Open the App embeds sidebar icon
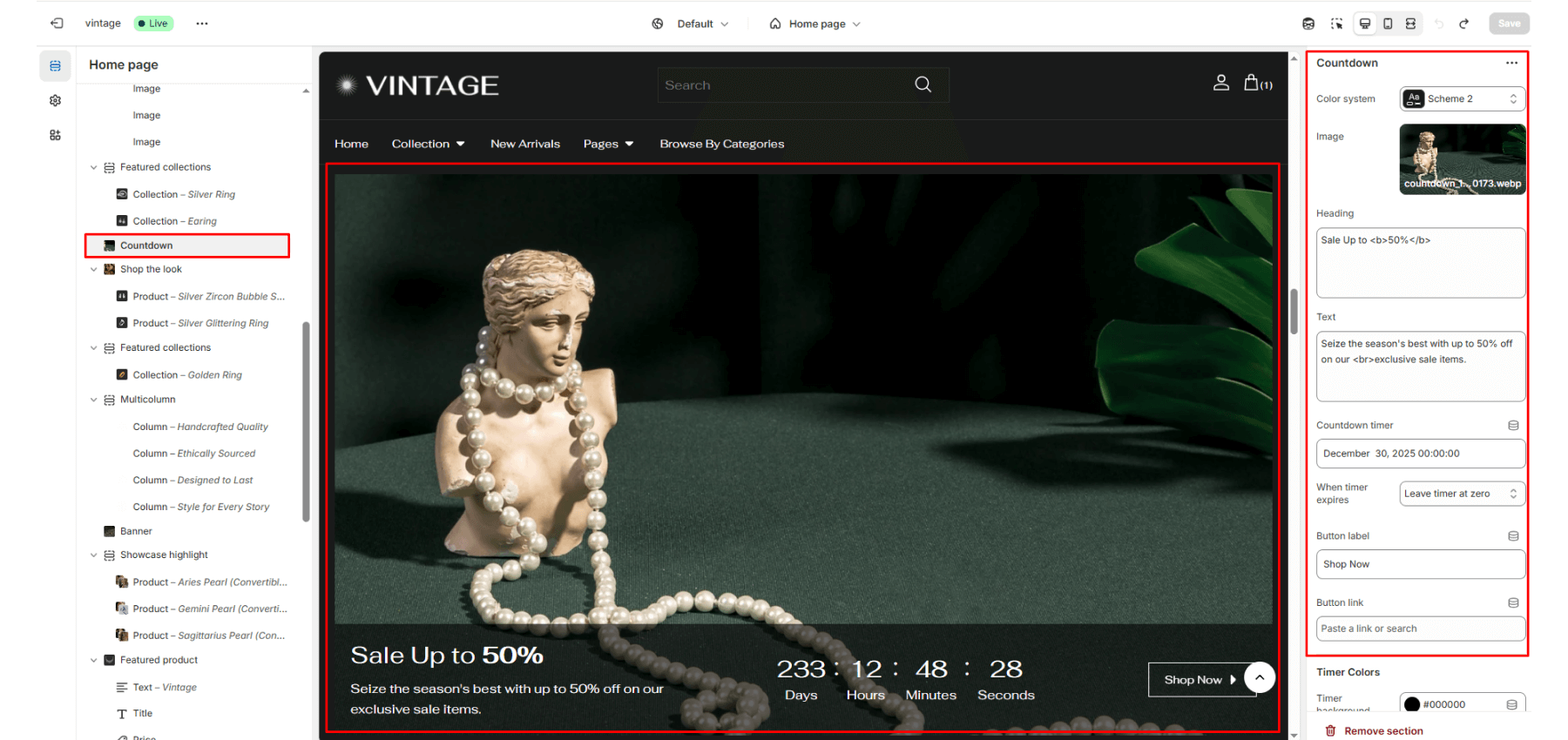Viewport: 1568px width, 740px height. (x=55, y=135)
